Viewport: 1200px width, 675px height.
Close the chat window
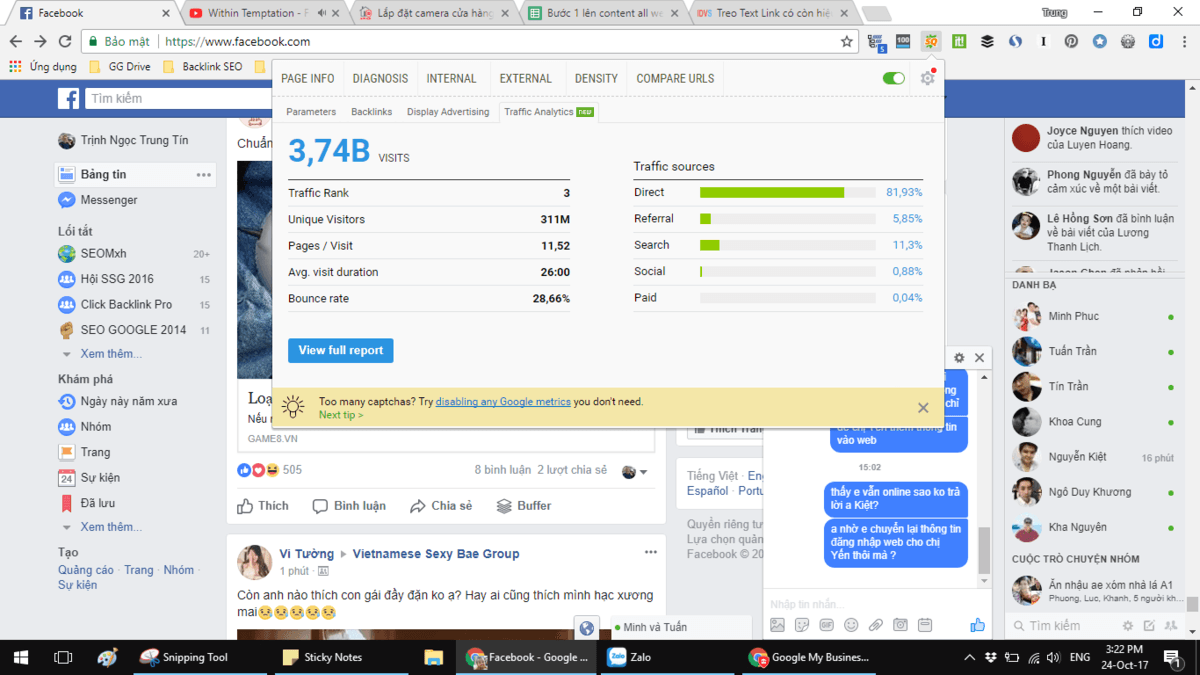pos(980,358)
